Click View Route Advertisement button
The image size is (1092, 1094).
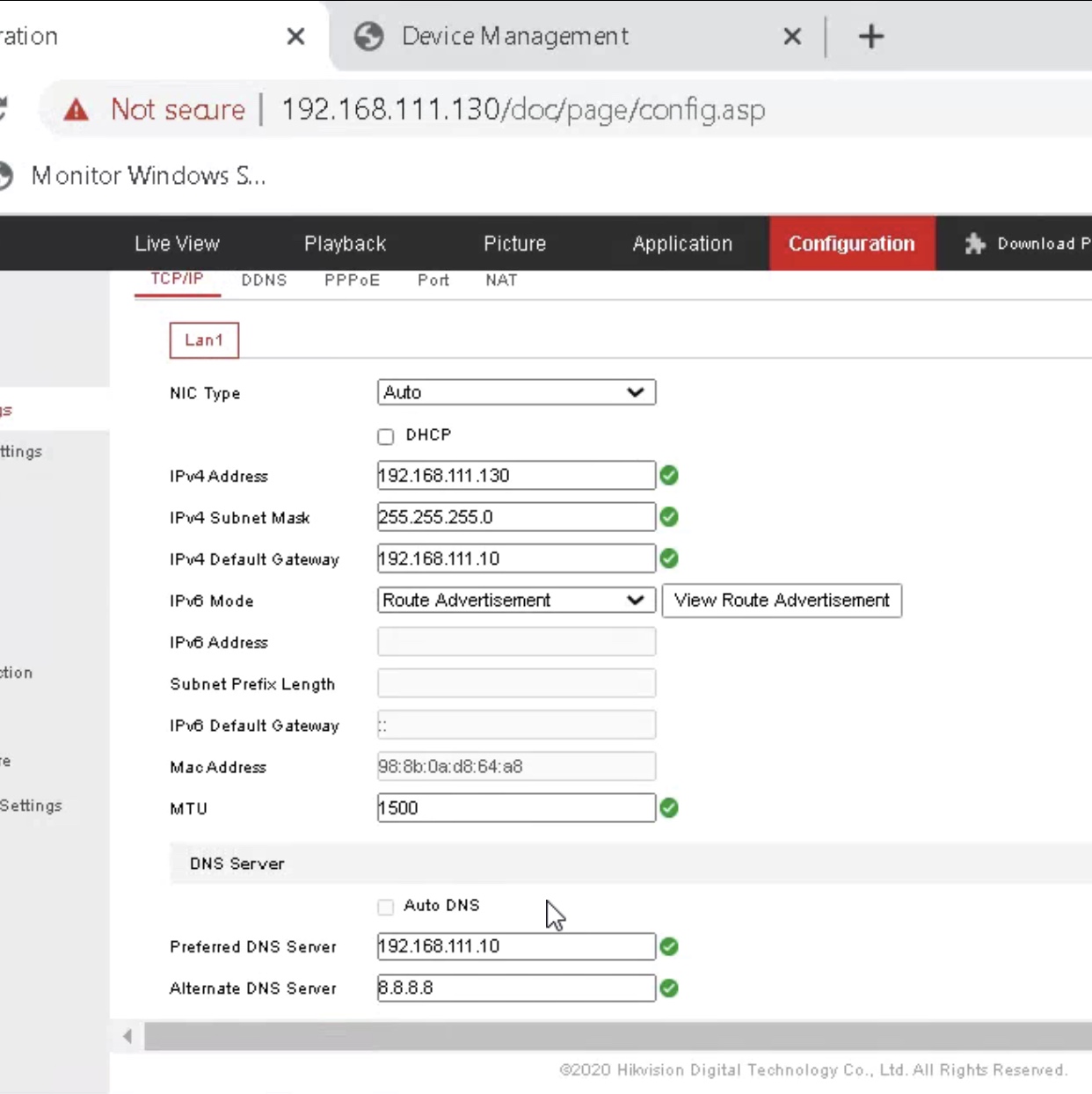781,601
